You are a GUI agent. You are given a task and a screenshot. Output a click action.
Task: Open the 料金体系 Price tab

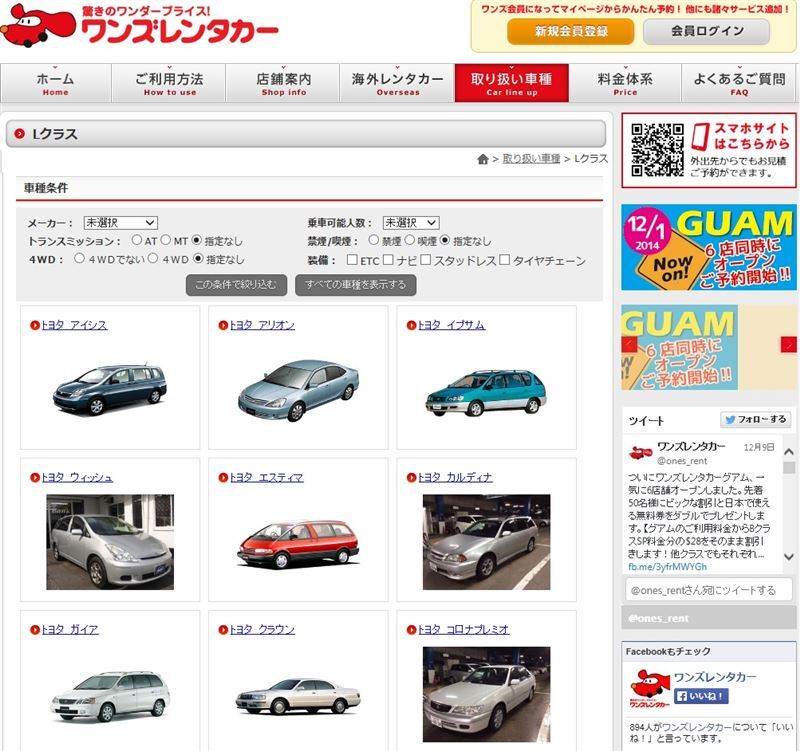point(626,83)
